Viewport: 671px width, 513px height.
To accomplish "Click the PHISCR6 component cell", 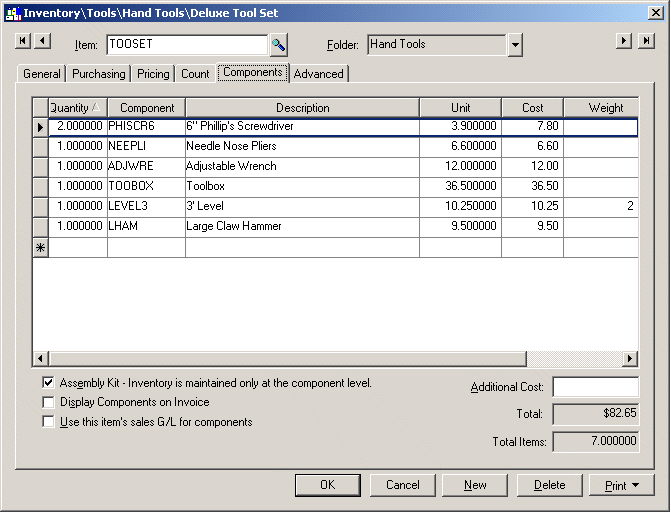I will [146, 127].
